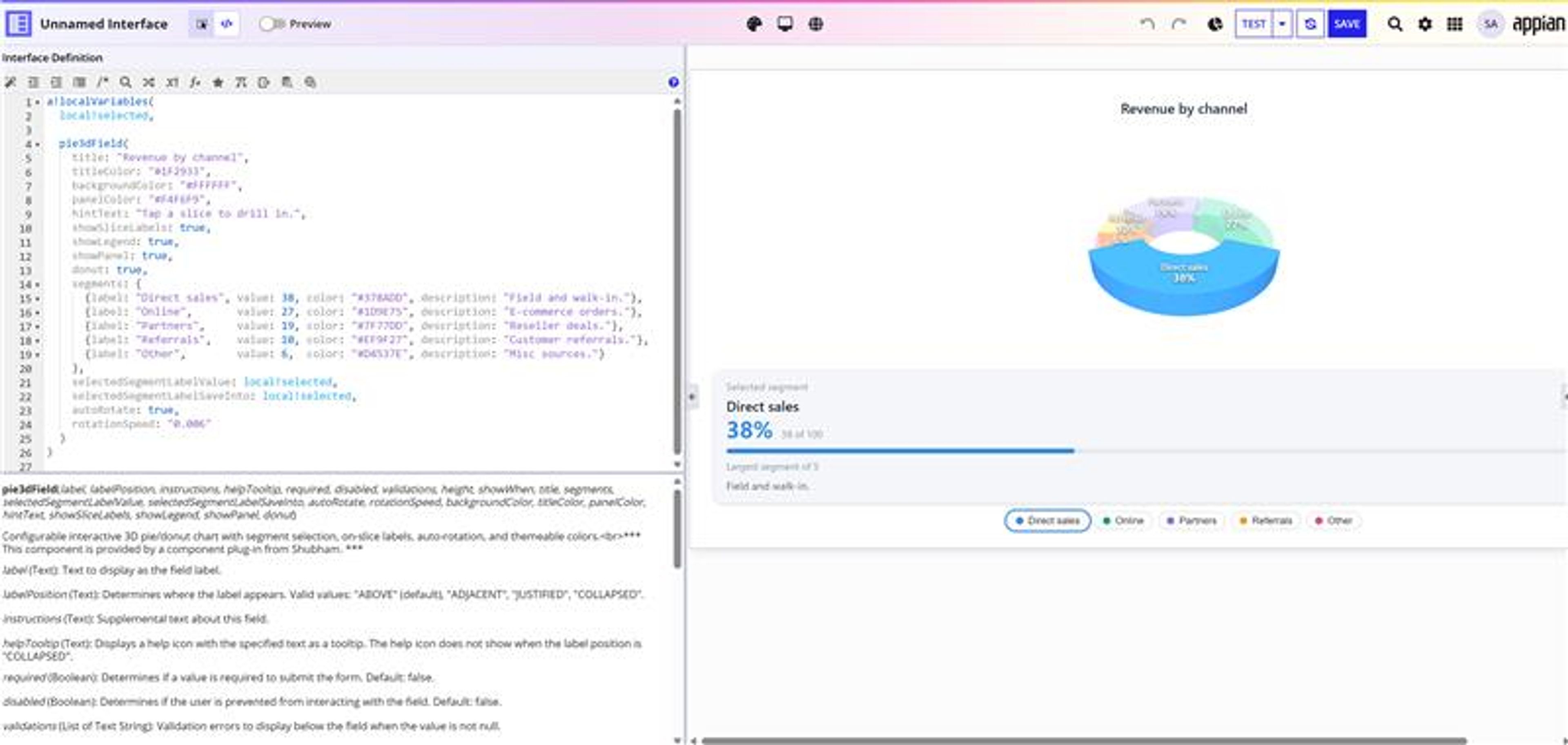1568x745 pixels.
Task: Switch to Design Mode view icon
Action: [x=201, y=24]
